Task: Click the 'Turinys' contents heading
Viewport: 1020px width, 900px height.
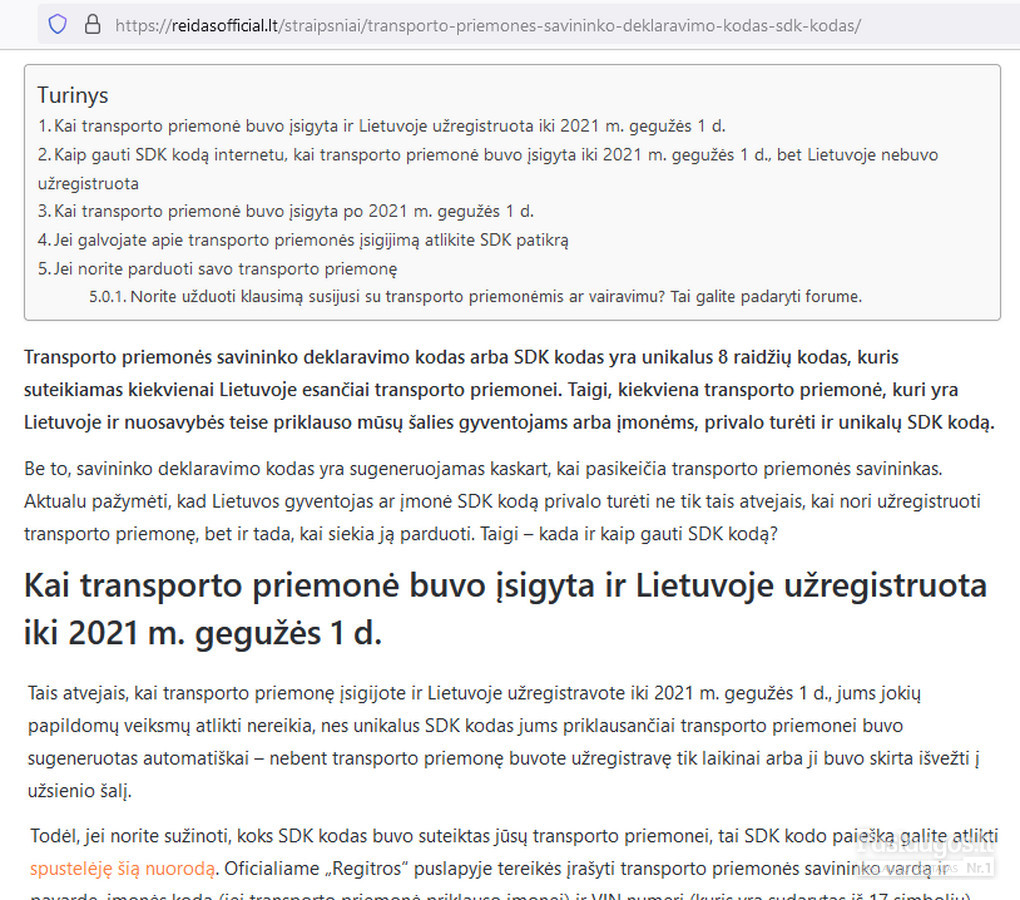Action: click(x=72, y=95)
